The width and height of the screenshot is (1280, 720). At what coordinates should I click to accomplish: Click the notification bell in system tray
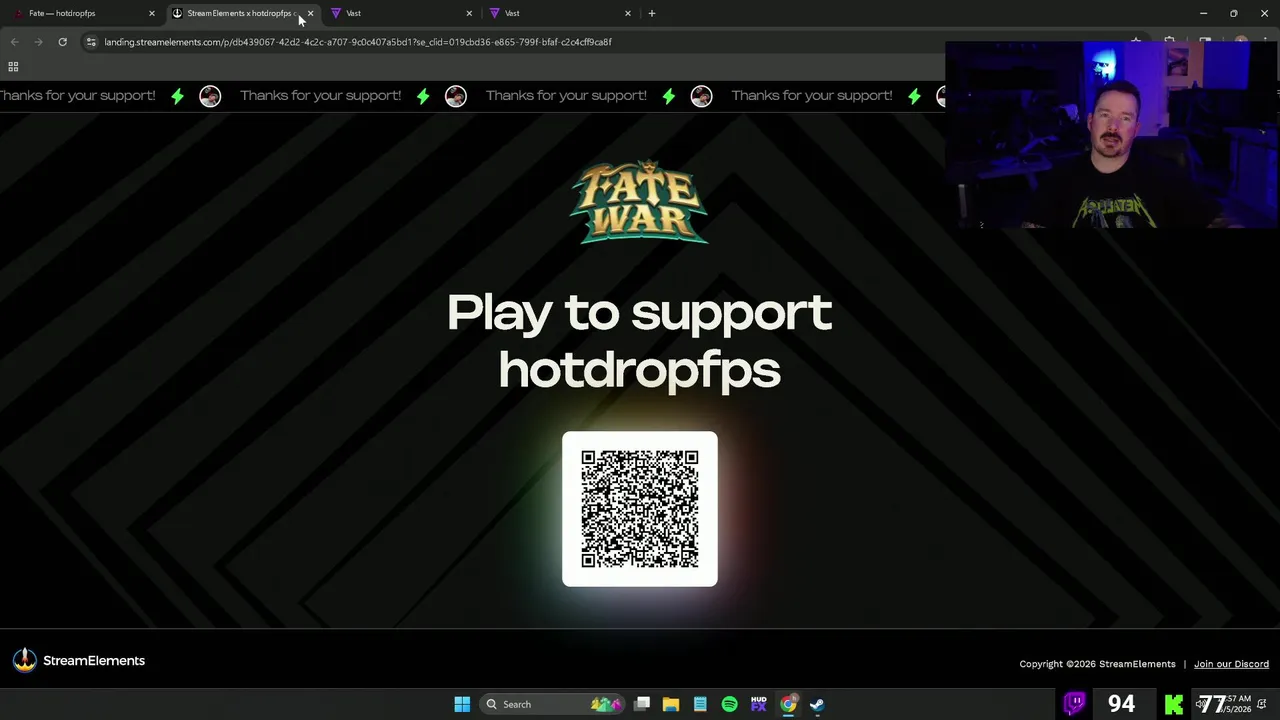(x=1262, y=705)
